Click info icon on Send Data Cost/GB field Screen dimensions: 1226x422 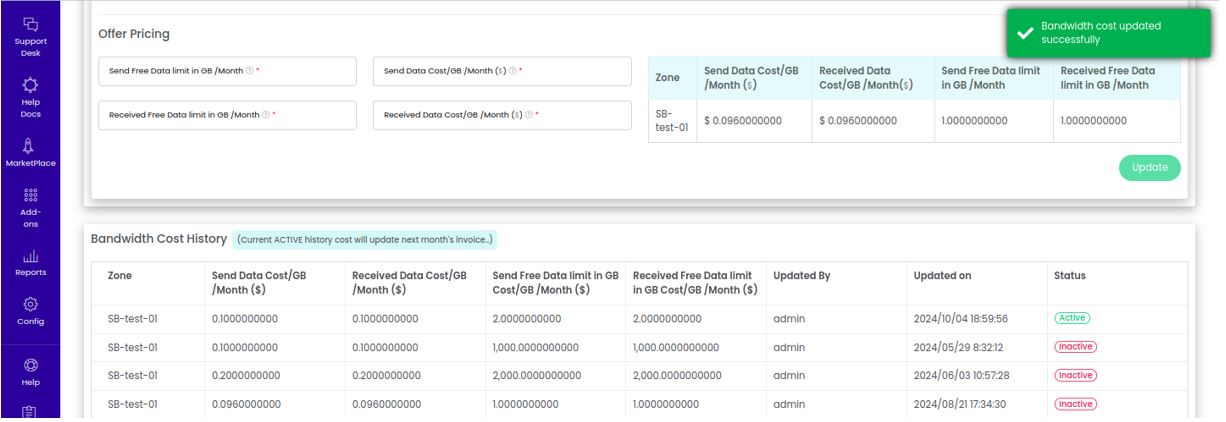pyautogui.click(x=513, y=72)
